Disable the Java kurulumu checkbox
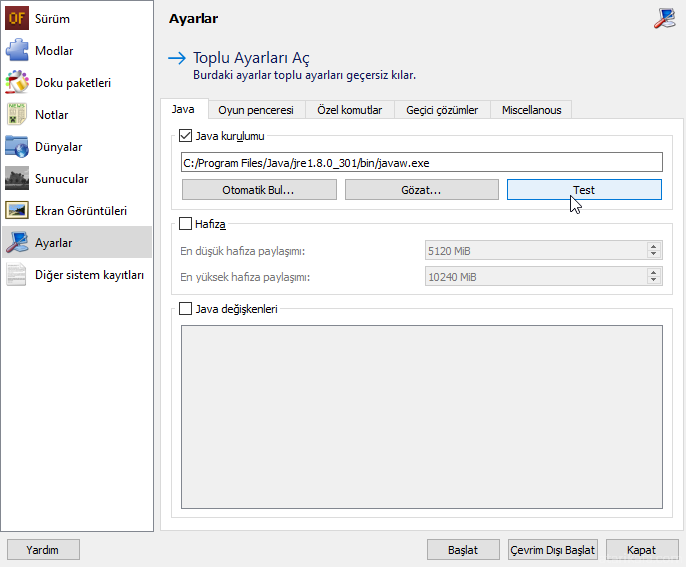The image size is (686, 567). [x=186, y=136]
